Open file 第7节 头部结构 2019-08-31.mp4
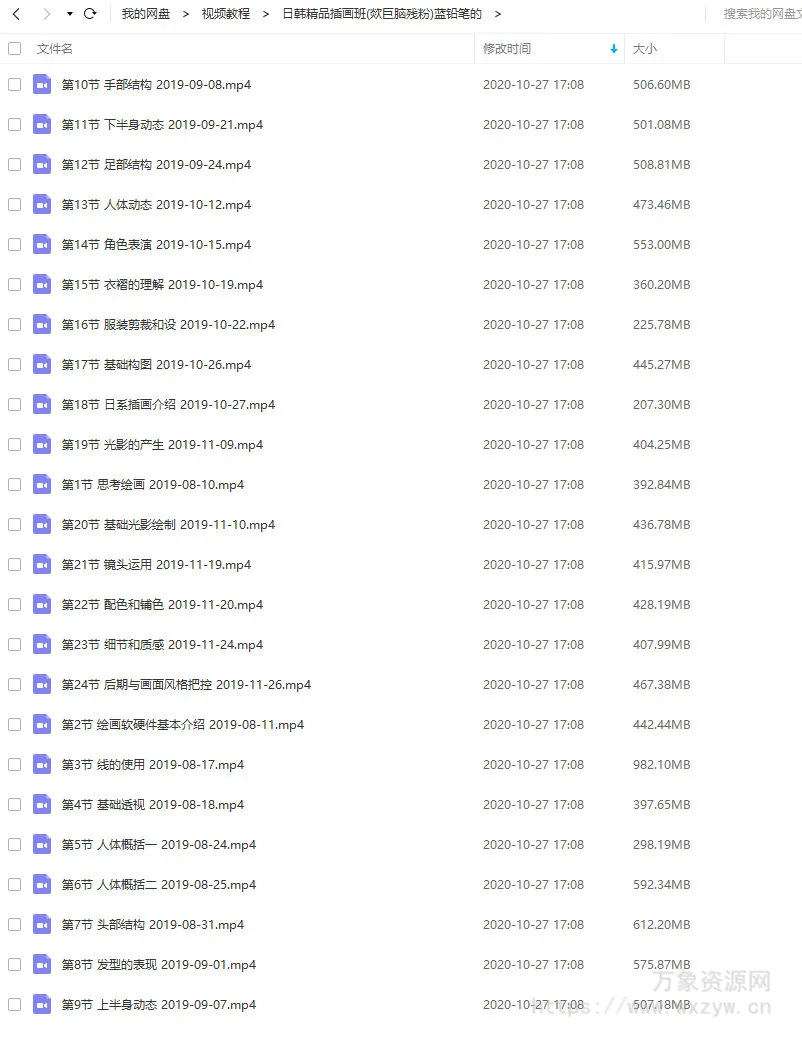This screenshot has width=802, height=1041. coord(153,924)
